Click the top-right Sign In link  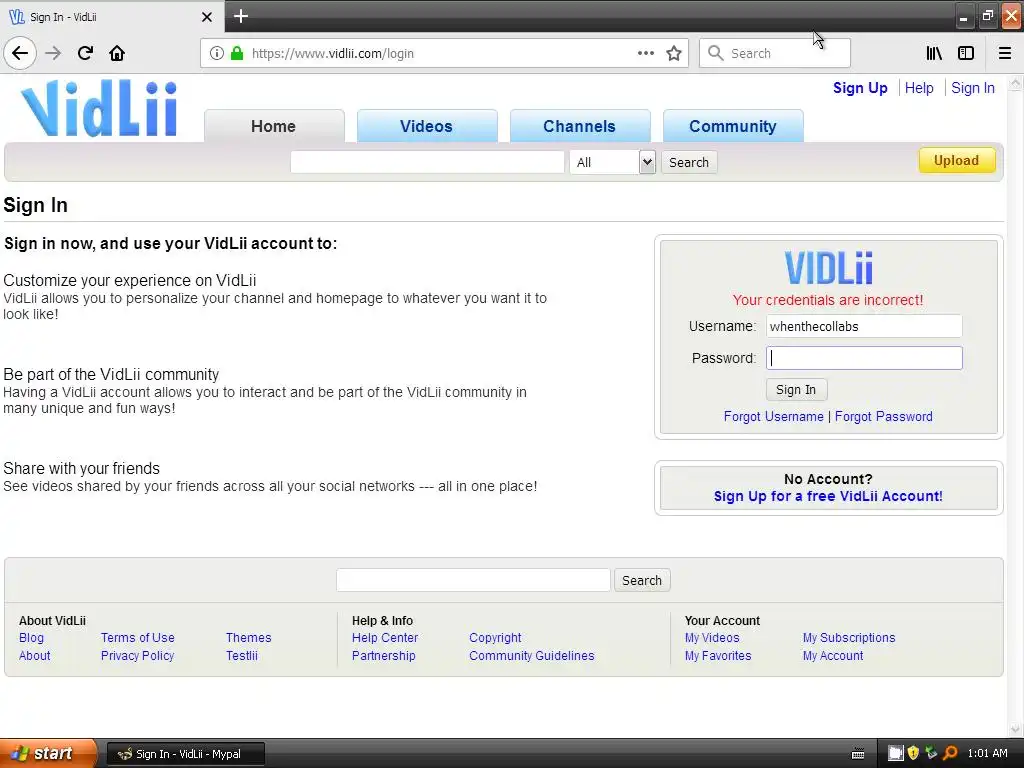972,88
